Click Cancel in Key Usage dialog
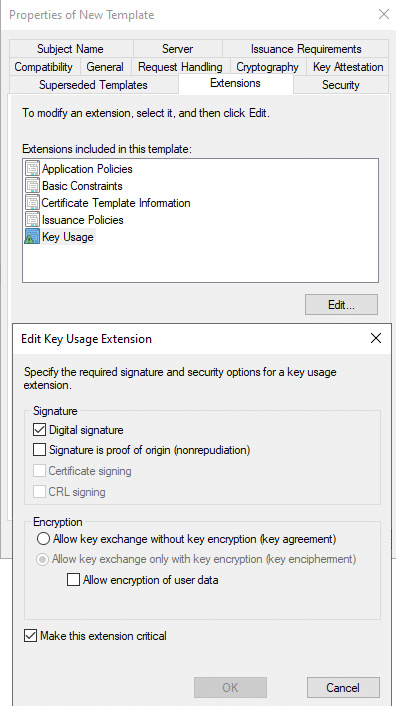Image resolution: width=396 pixels, height=706 pixels. coord(343,688)
